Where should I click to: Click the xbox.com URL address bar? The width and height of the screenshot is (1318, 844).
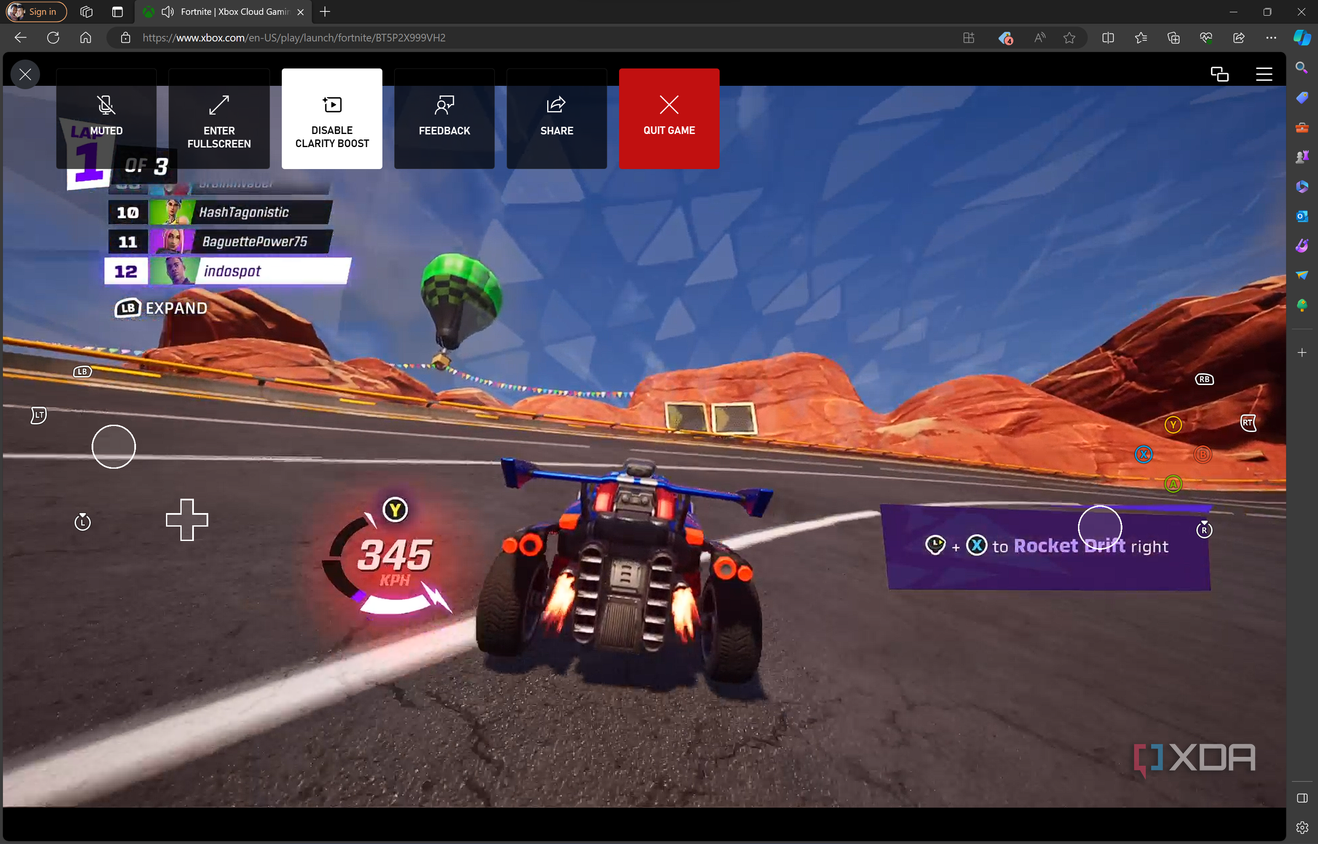(294, 37)
